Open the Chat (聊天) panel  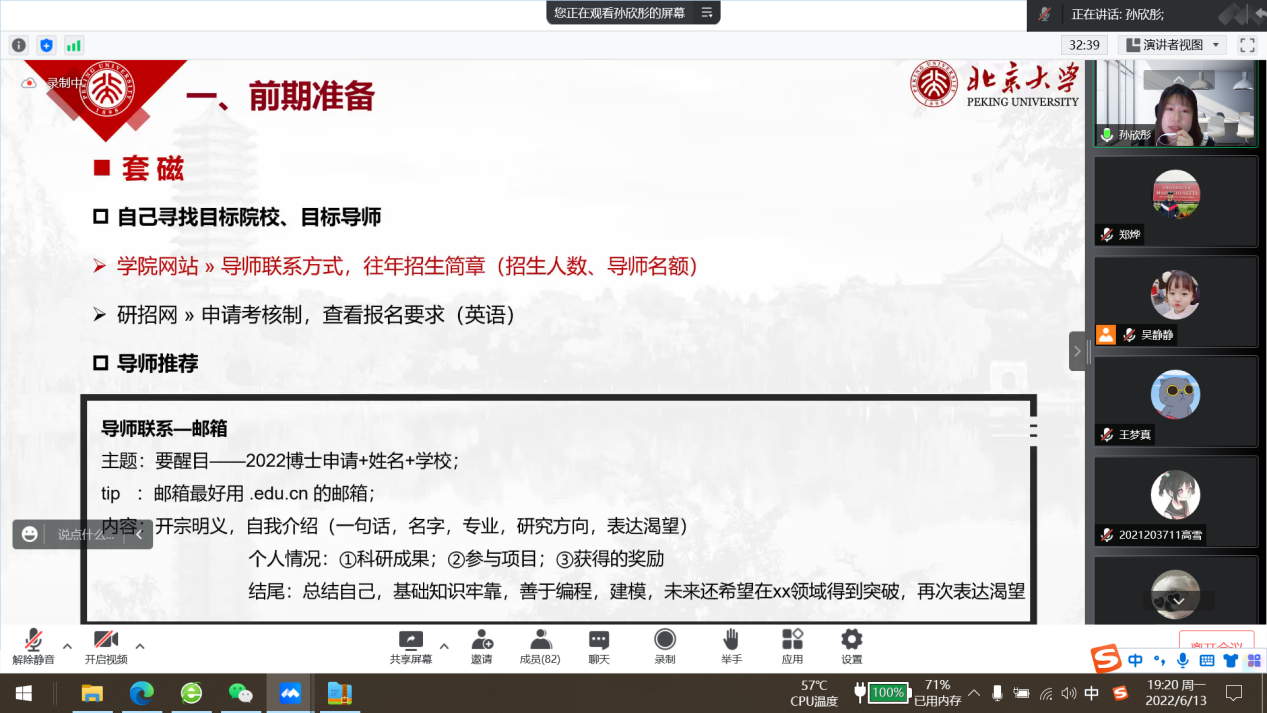[599, 645]
